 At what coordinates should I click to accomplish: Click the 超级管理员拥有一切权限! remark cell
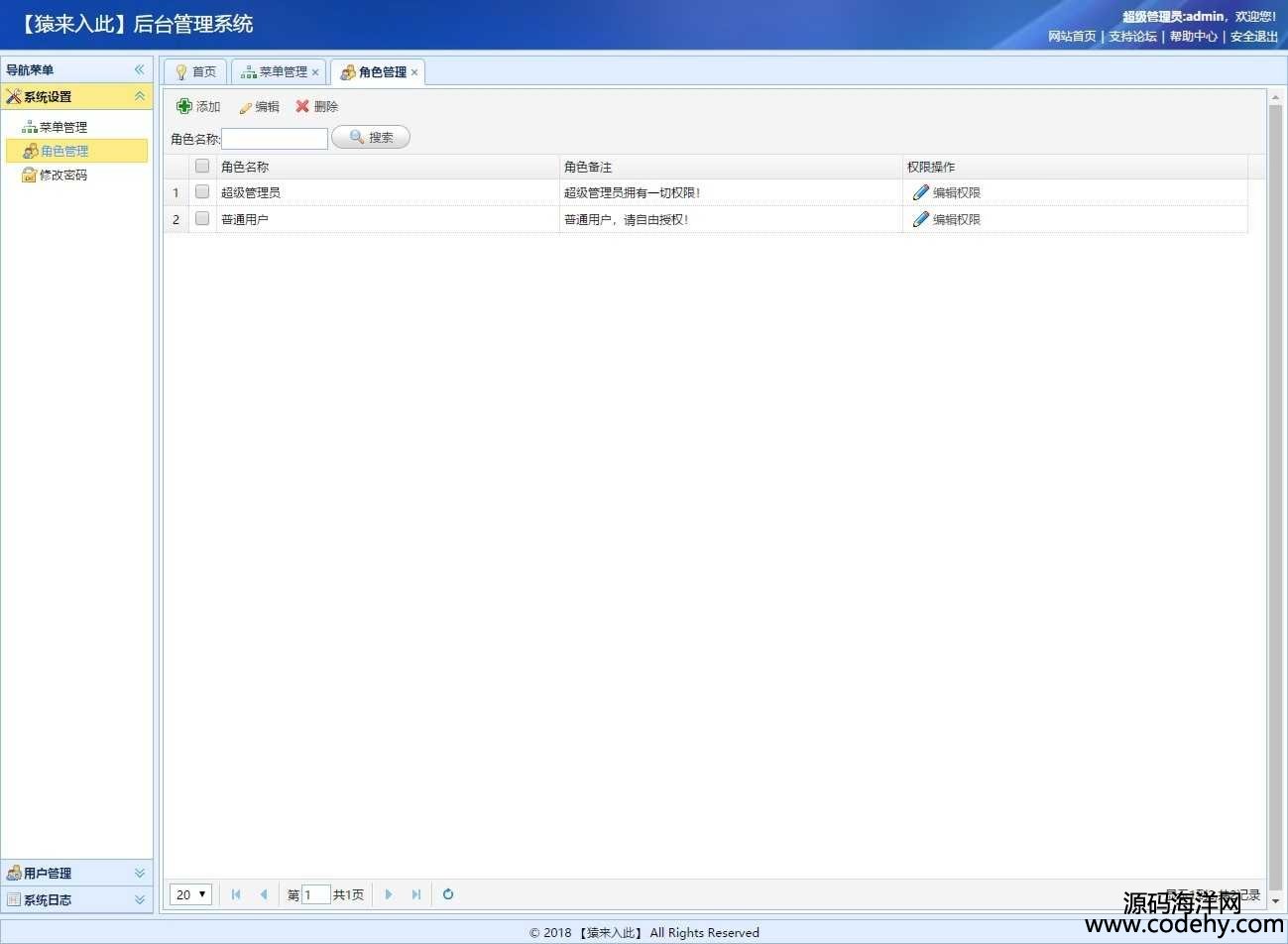coord(731,192)
